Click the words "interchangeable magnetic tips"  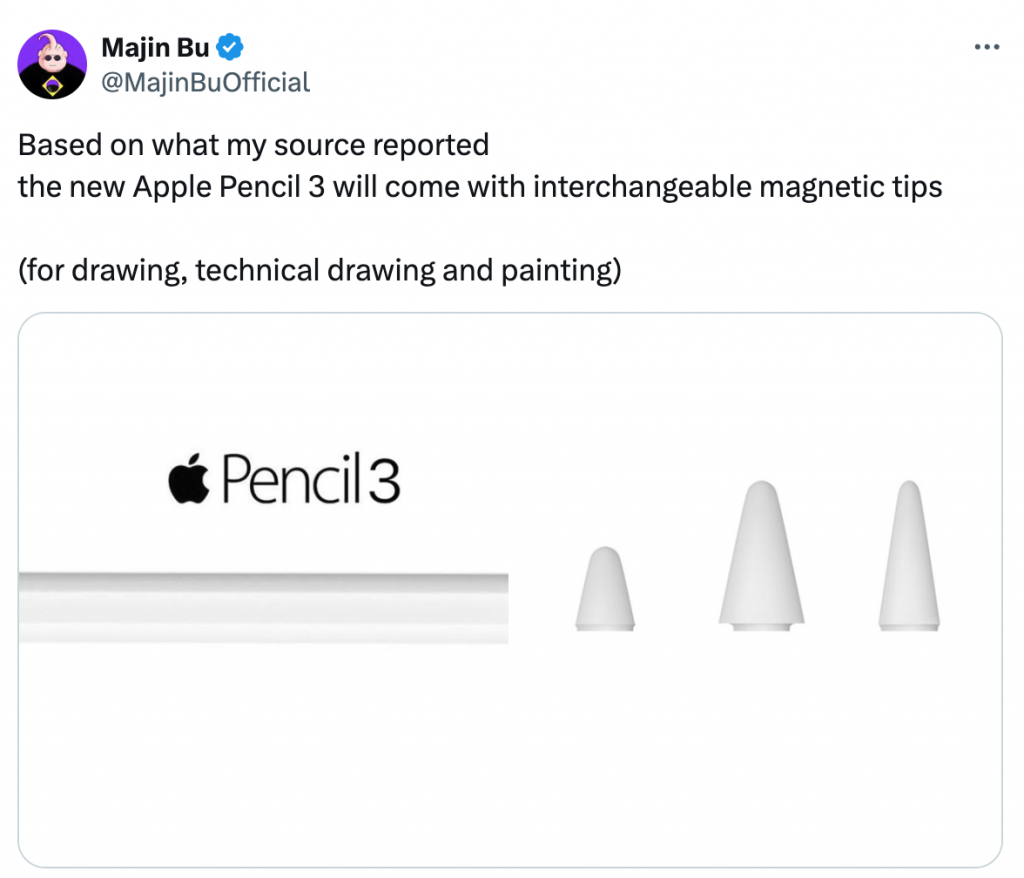[737, 187]
